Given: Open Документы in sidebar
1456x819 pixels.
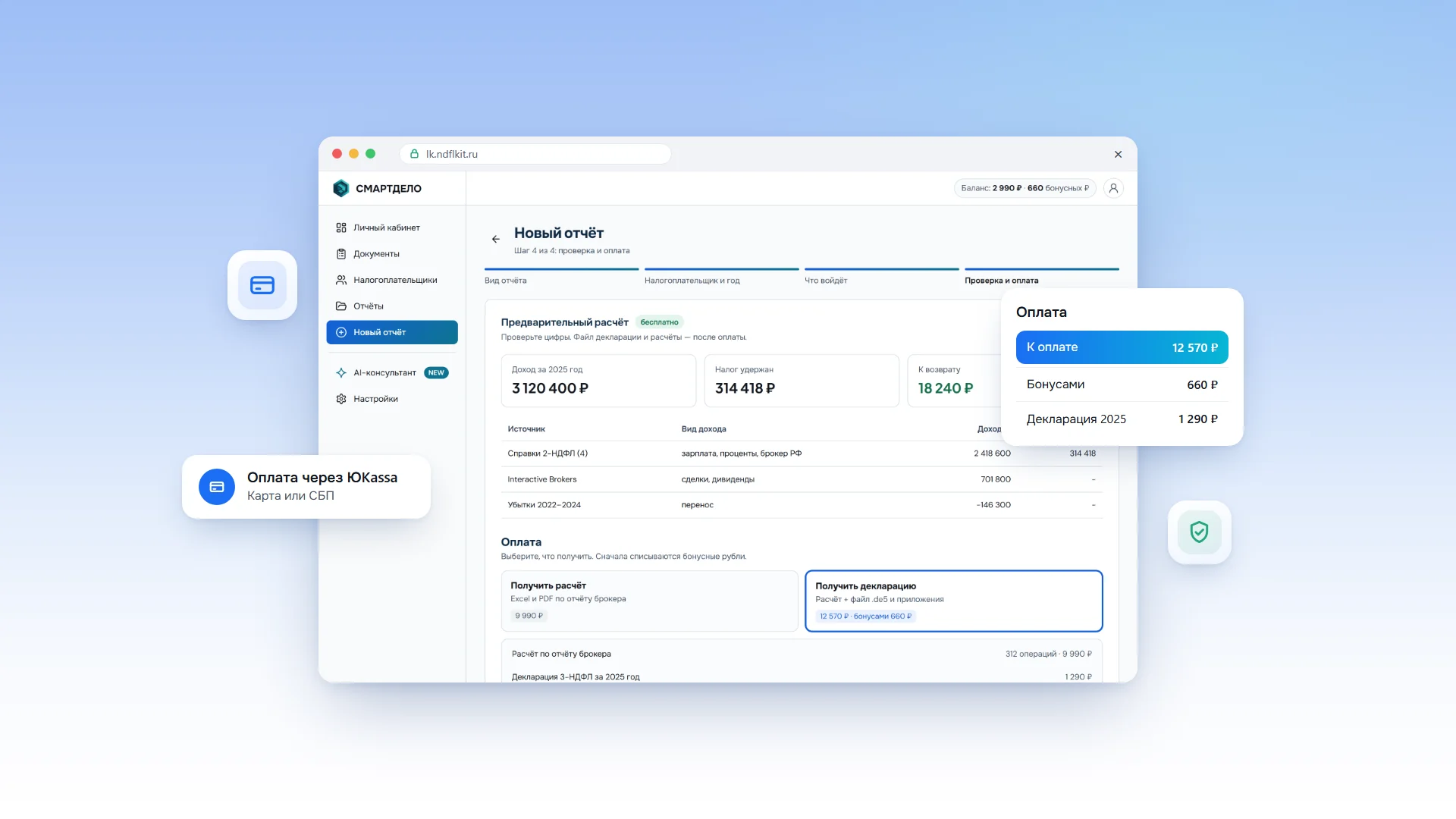Looking at the screenshot, I should [392, 254].
